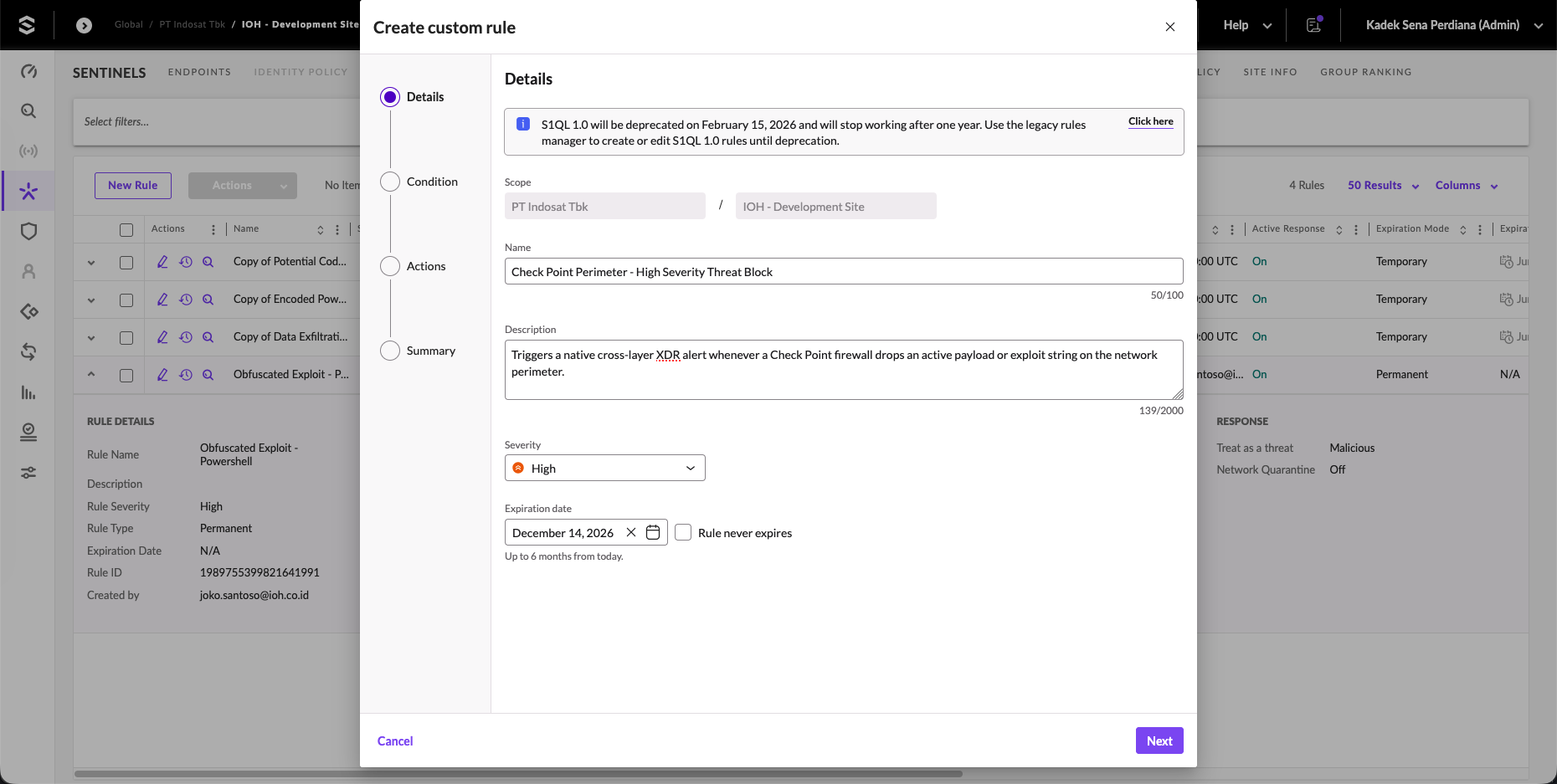This screenshot has height=784, width=1557.
Task: Open the SITE INFO tab
Action: tap(1270, 72)
